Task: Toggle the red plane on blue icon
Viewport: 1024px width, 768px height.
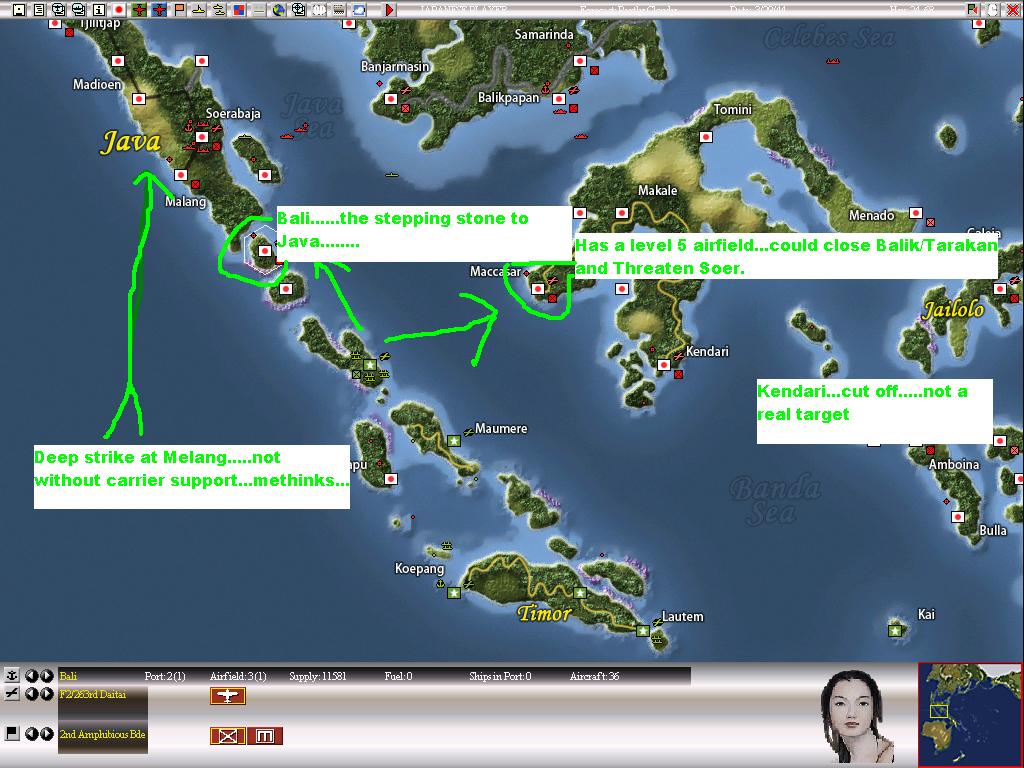Action: [x=159, y=10]
